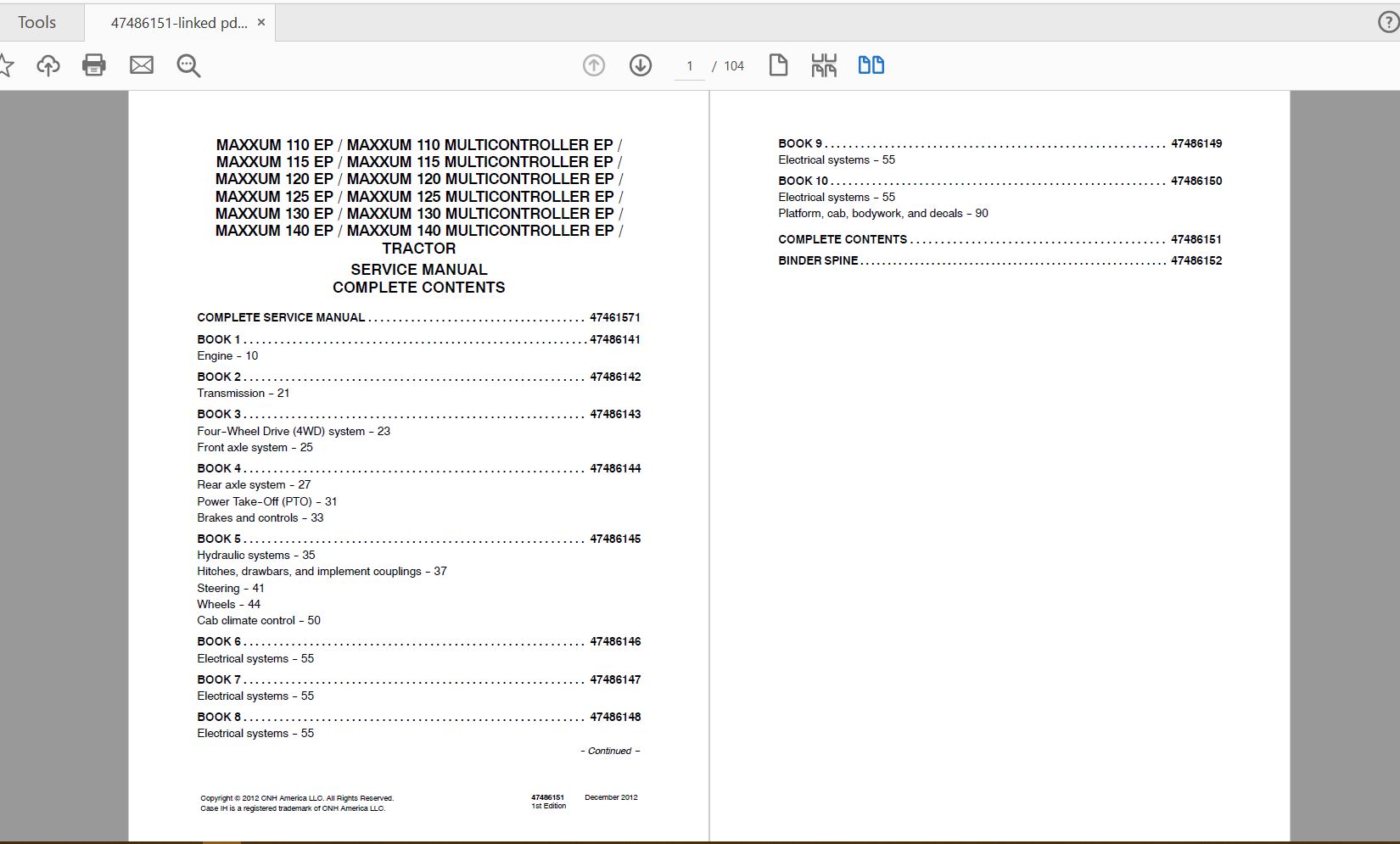This screenshot has height=844, width=1400.
Task: Click 'Front axle system – 25'
Action: coord(255,447)
